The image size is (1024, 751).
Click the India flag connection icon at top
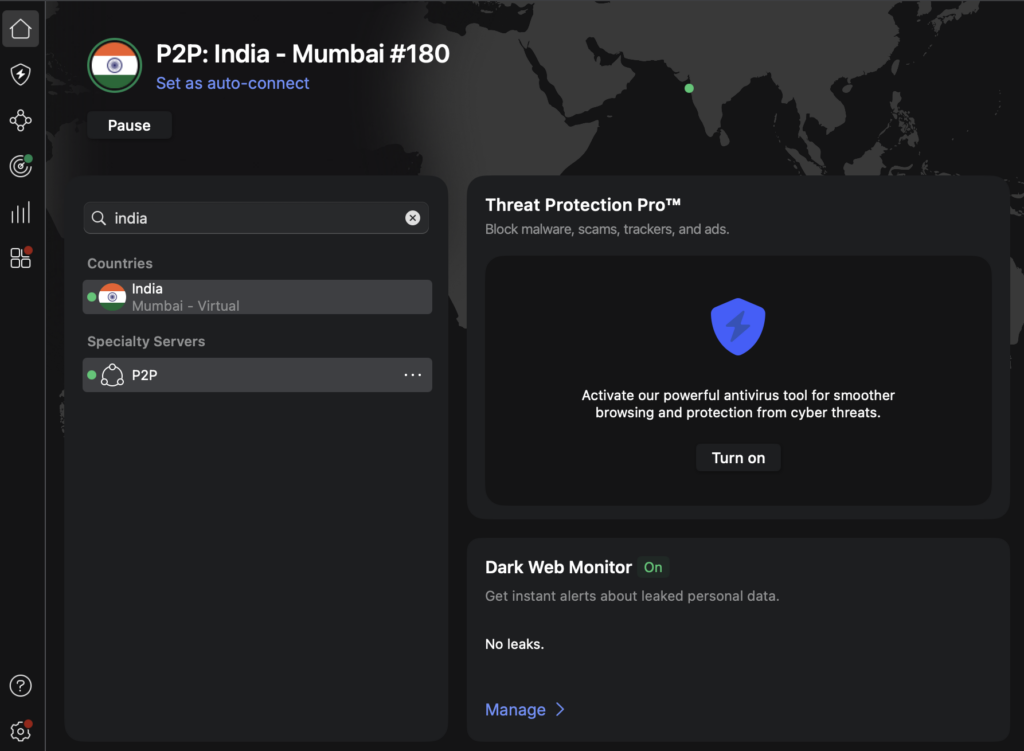(115, 65)
